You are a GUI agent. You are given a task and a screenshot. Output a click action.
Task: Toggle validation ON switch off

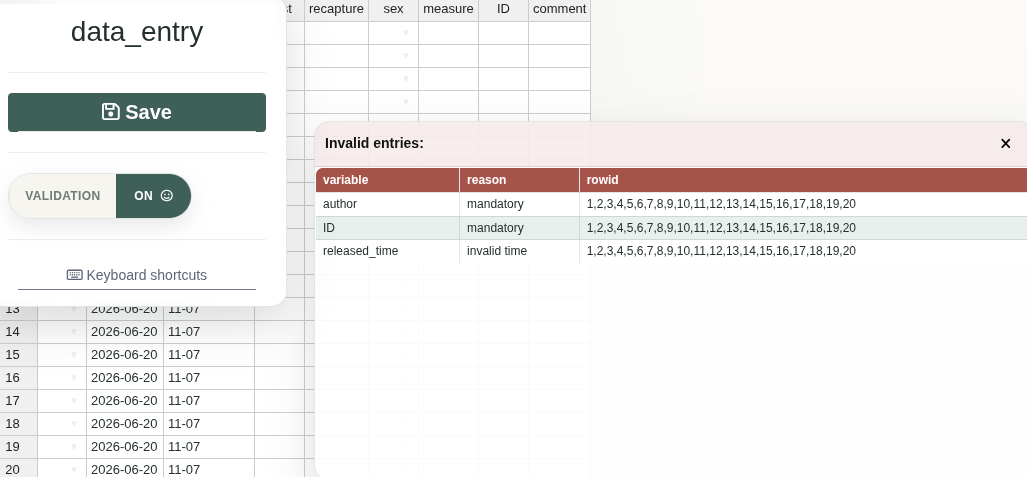pyautogui.click(x=153, y=196)
